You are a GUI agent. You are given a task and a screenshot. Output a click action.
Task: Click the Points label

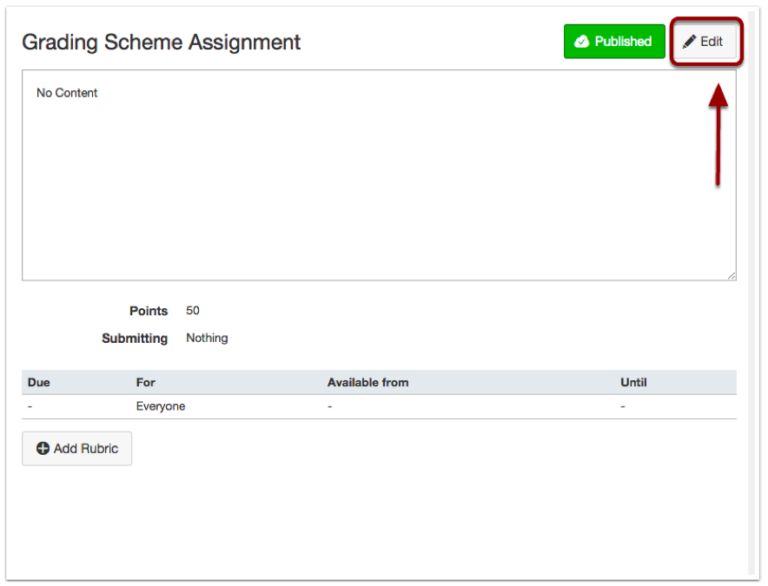point(148,311)
